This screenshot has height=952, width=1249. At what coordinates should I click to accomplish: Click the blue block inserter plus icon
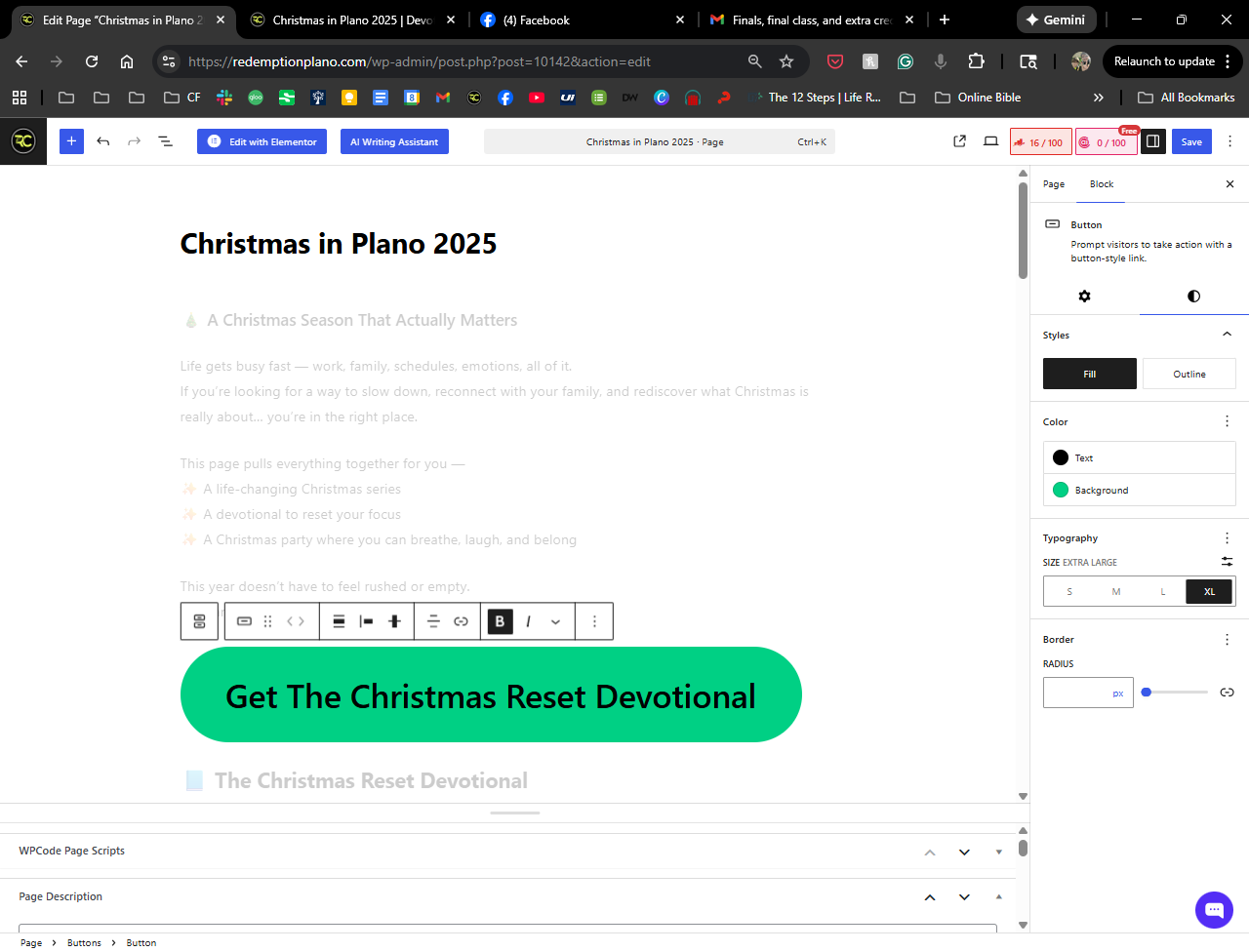tap(71, 141)
